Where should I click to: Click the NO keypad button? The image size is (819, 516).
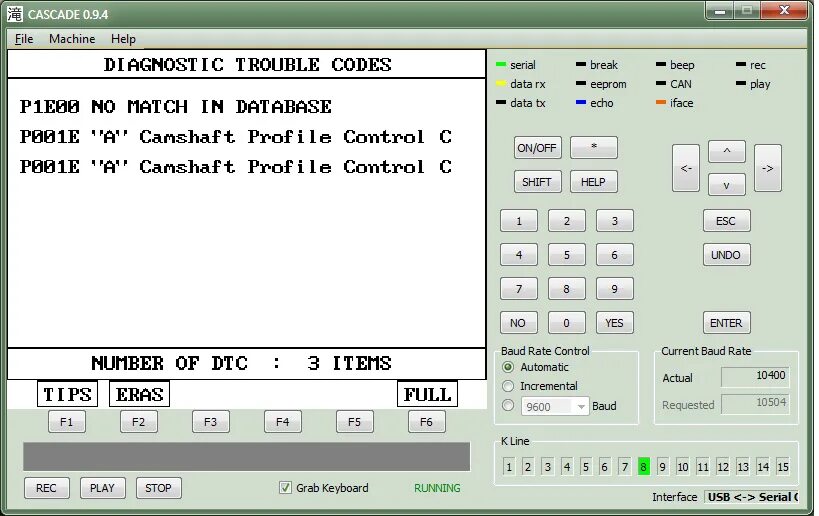pos(519,323)
